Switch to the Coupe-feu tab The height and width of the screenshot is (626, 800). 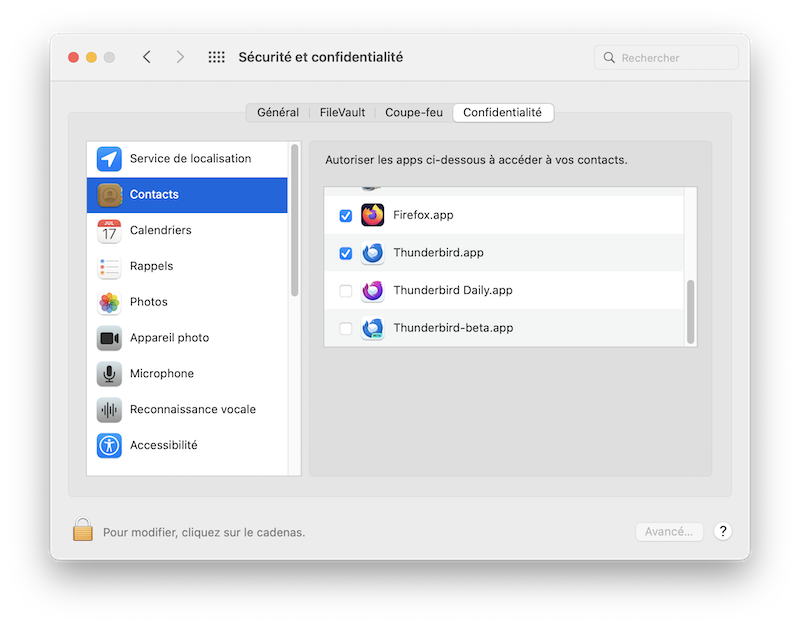click(413, 113)
